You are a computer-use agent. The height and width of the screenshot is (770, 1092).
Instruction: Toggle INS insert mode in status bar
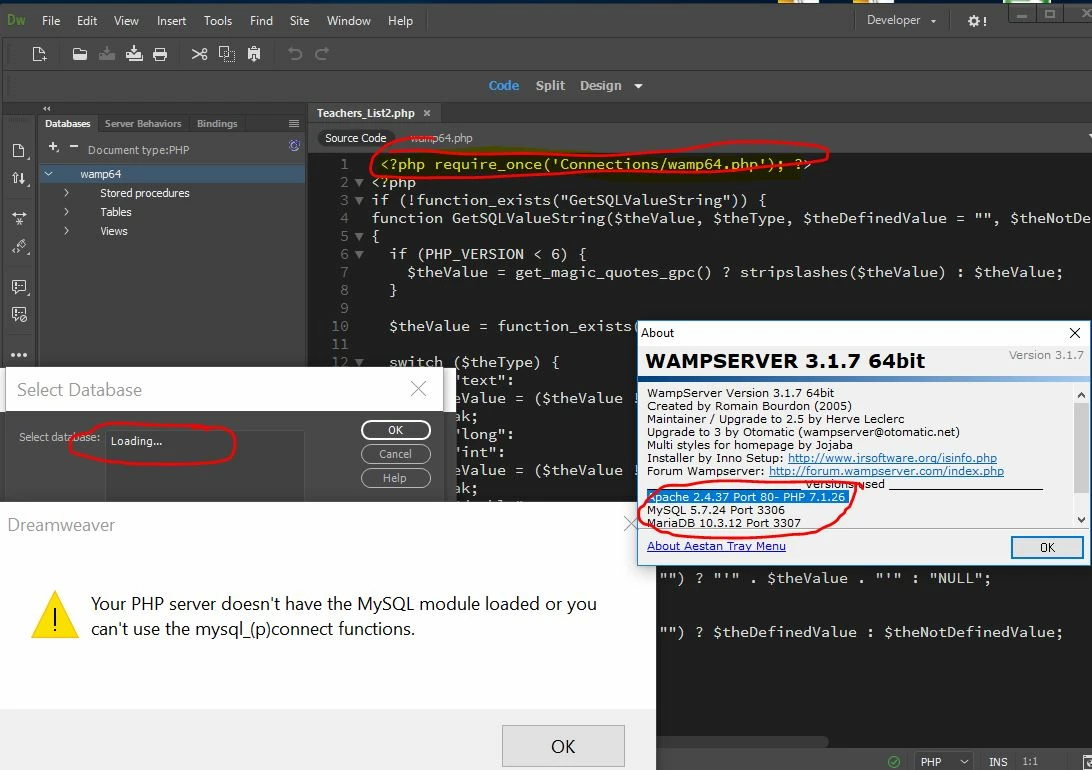tap(998, 762)
